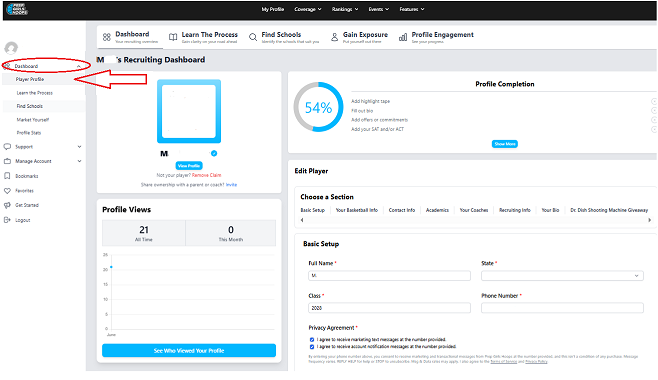Click the Manage Account briefcase icon

coord(7,161)
